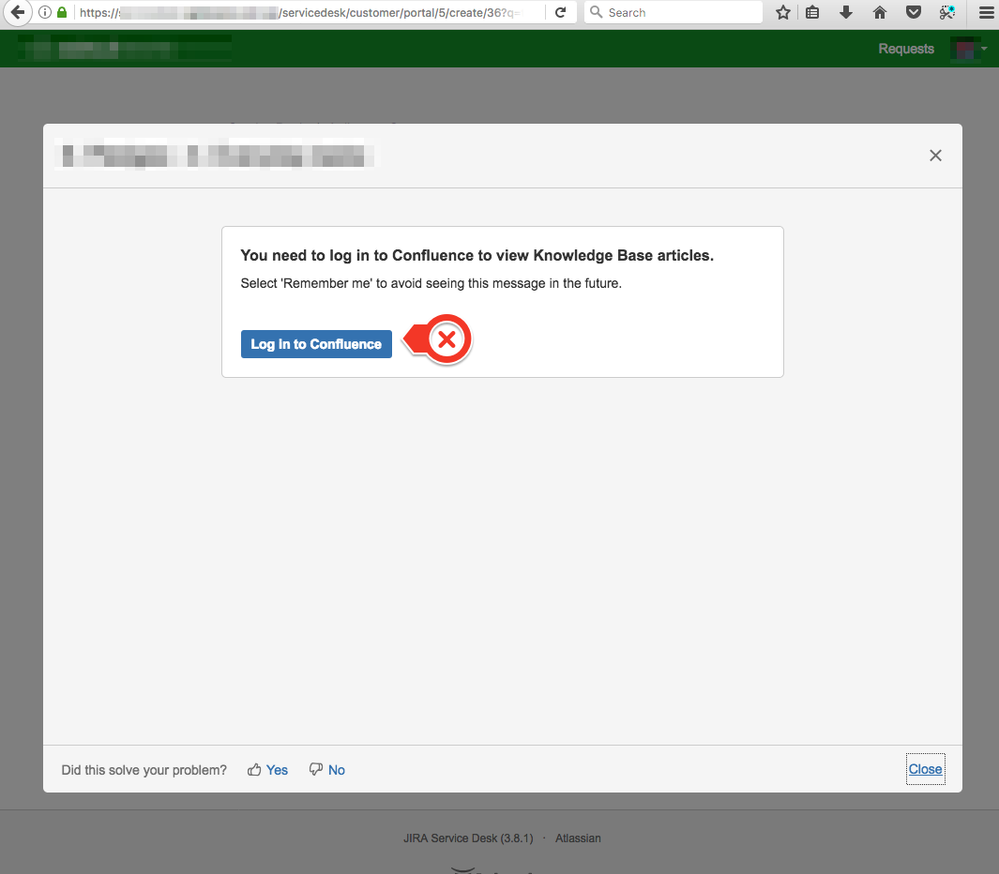Go back with the browser back arrow
The width and height of the screenshot is (999, 874).
click(x=17, y=12)
